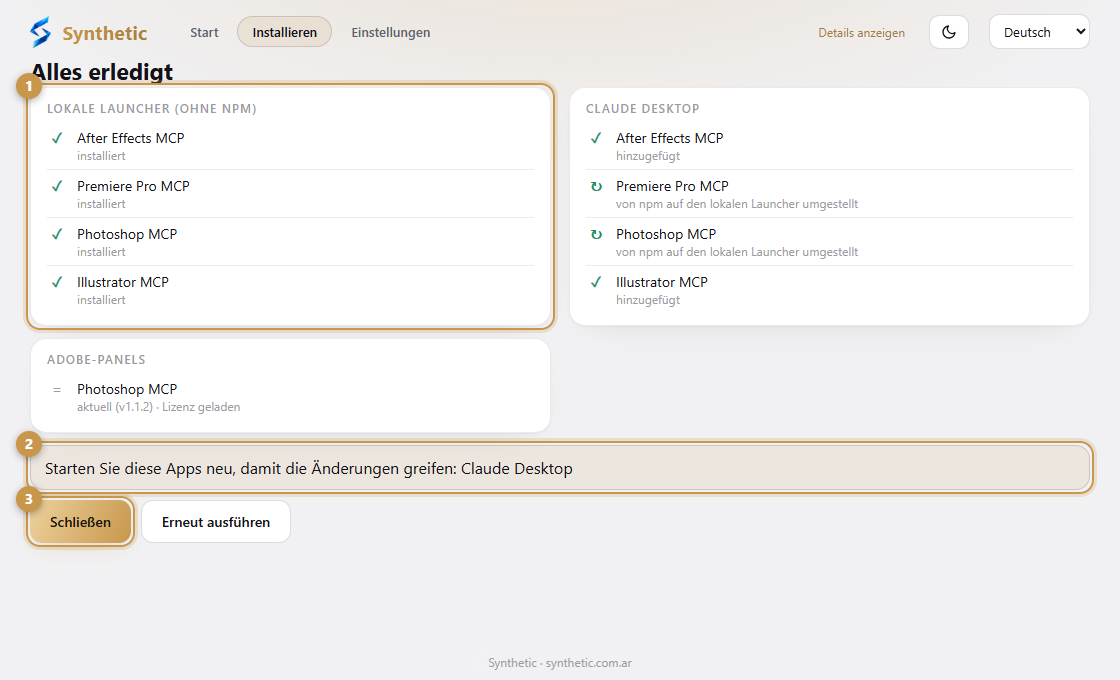Viewport: 1120px width, 680px height.
Task: Click the Details anzeigen link
Action: pos(861,33)
